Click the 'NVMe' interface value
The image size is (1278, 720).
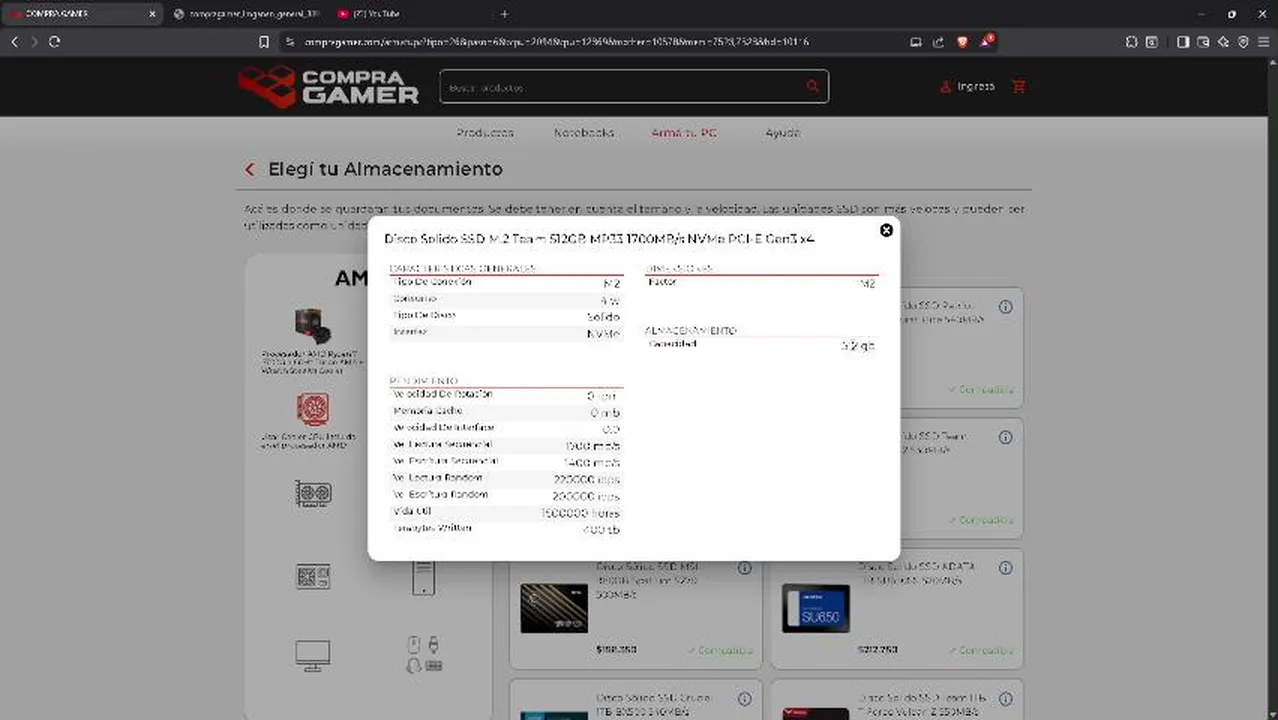tap(603, 334)
